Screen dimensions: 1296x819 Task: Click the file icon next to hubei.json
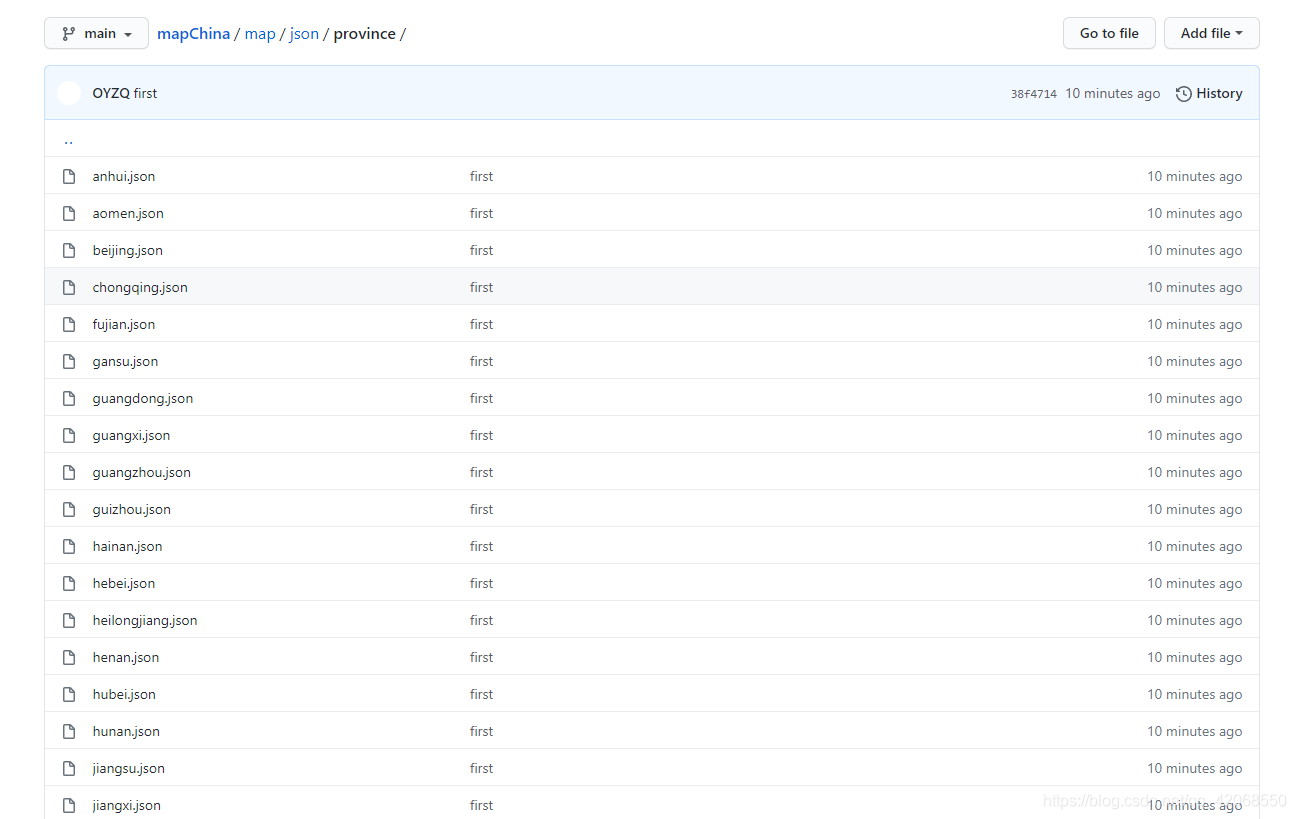point(69,694)
